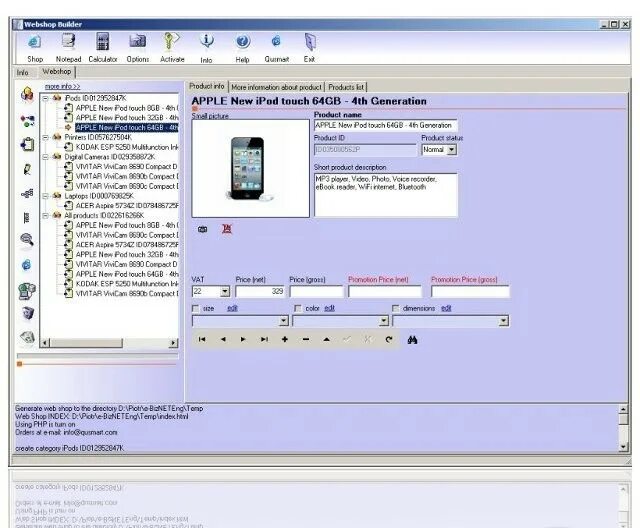Click the edit link next to color
Viewport: 640px width, 528px height.
(329, 308)
